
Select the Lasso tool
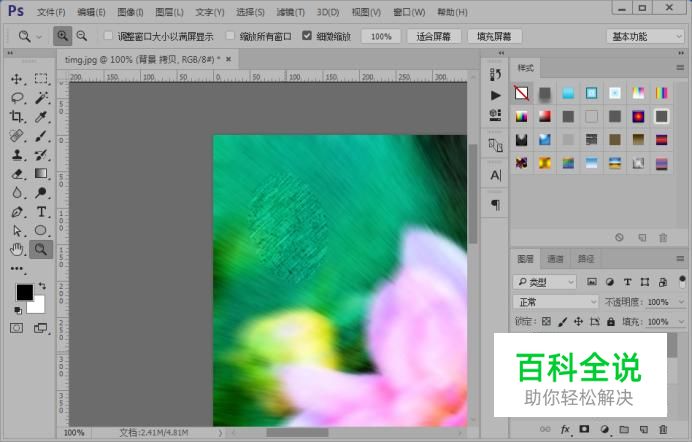17,97
